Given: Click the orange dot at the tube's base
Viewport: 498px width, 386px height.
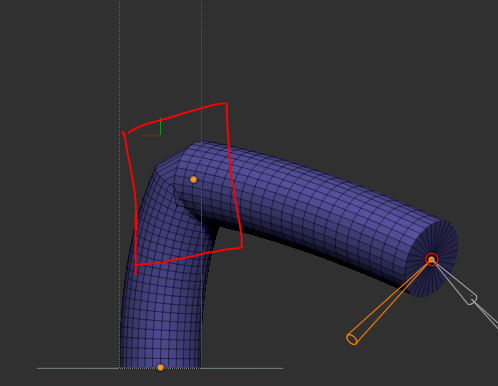Looking at the screenshot, I should tap(160, 367).
